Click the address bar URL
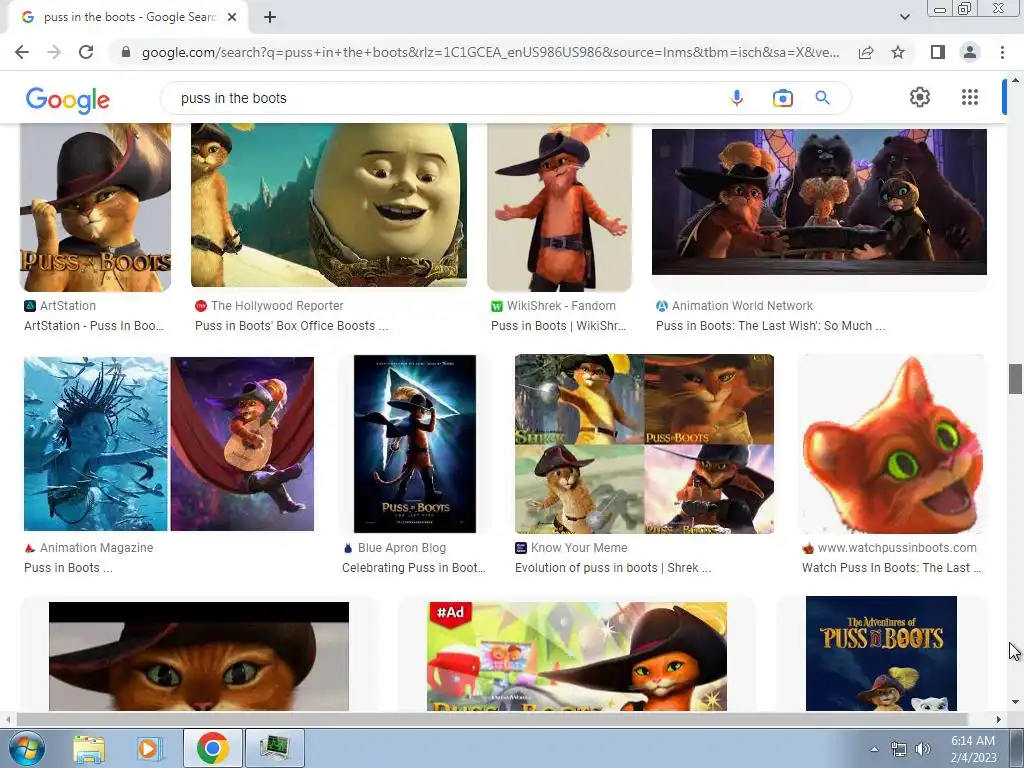The height and width of the screenshot is (768, 1024). pos(490,52)
